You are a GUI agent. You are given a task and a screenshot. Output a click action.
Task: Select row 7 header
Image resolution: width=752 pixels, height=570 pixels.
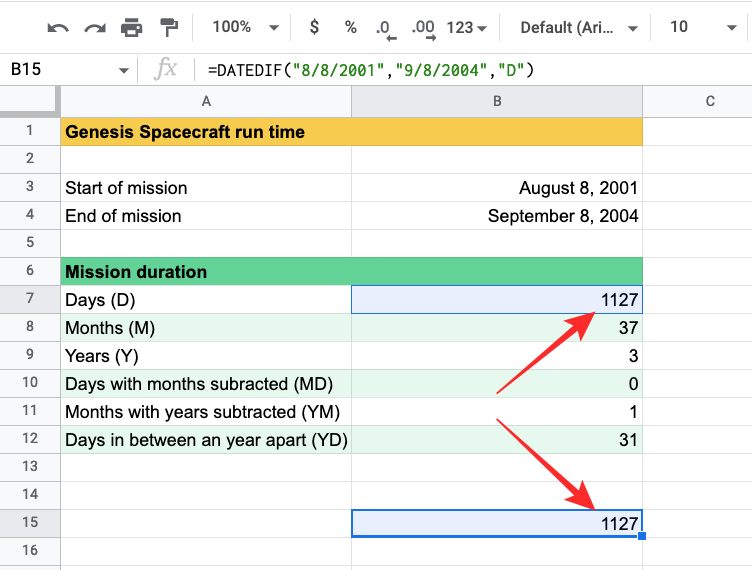pyautogui.click(x=30, y=300)
